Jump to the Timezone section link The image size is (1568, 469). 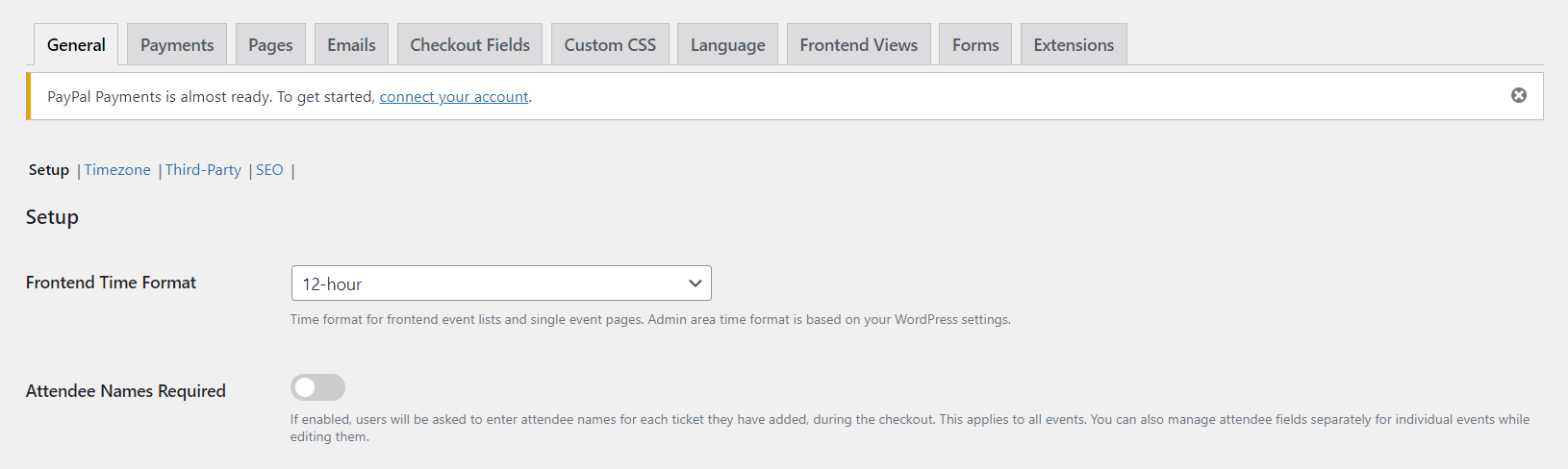(117, 170)
